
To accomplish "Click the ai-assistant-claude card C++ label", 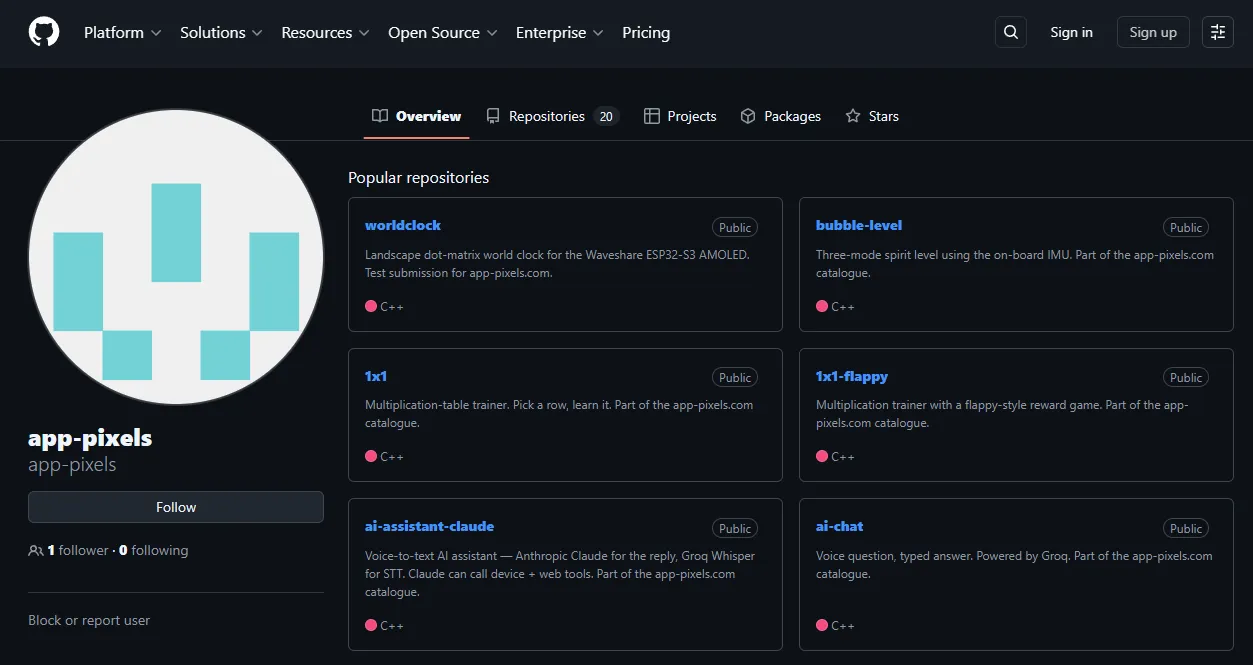I will coord(392,625).
